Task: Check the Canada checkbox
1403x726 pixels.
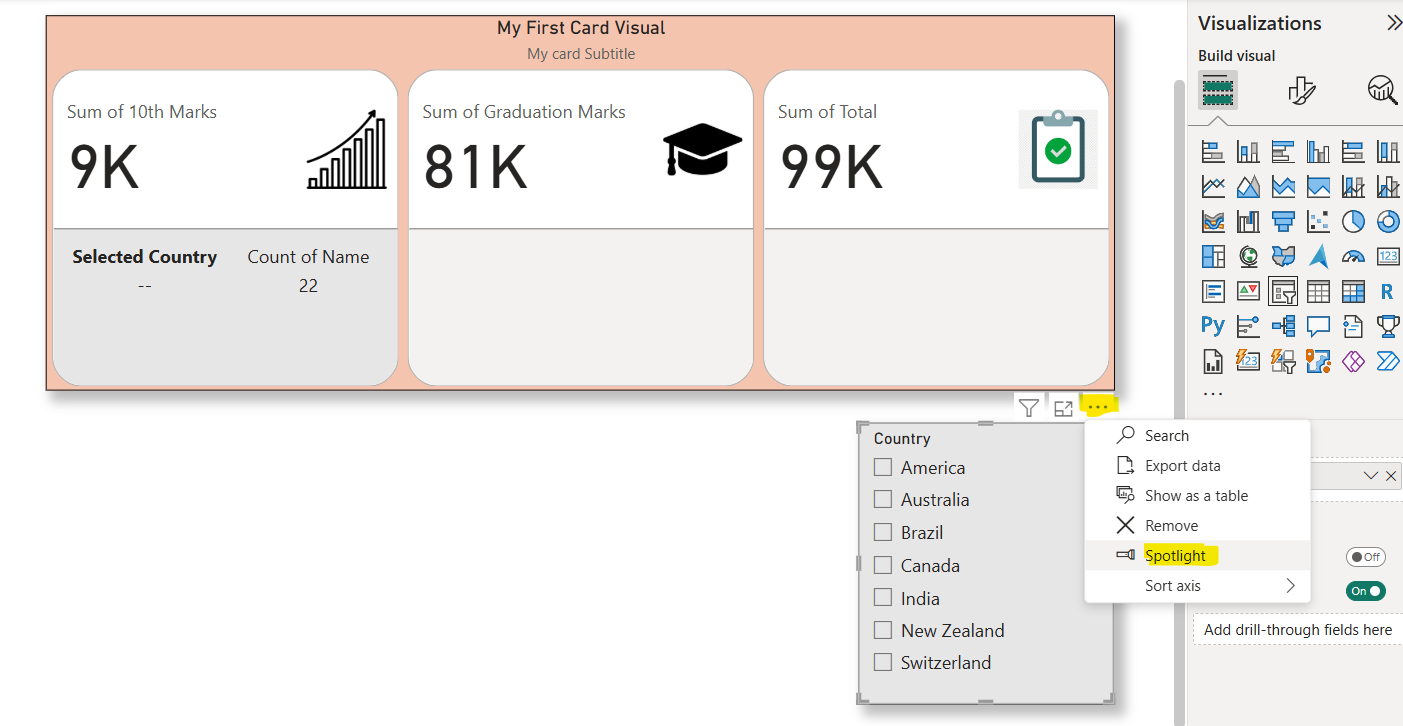Action: pos(883,565)
